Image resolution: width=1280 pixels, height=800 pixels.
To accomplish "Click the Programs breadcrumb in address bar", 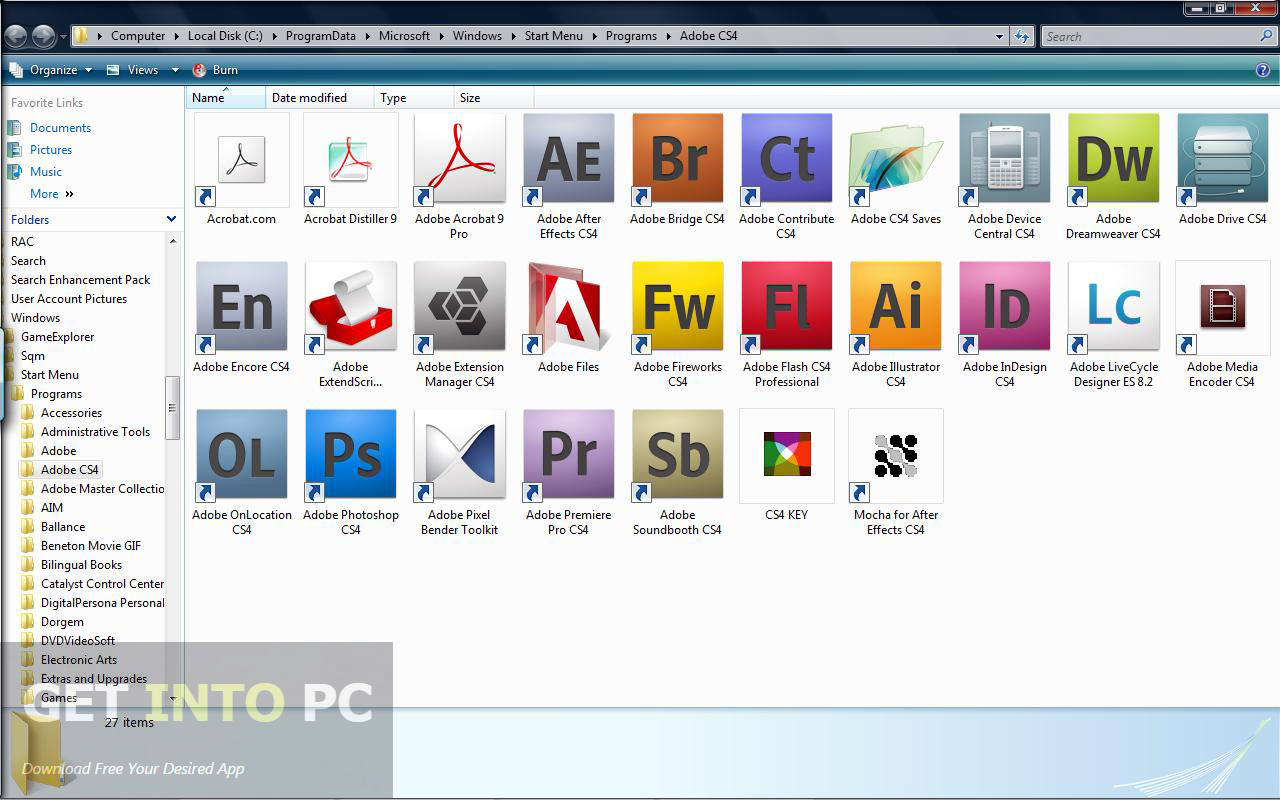I will click(631, 36).
